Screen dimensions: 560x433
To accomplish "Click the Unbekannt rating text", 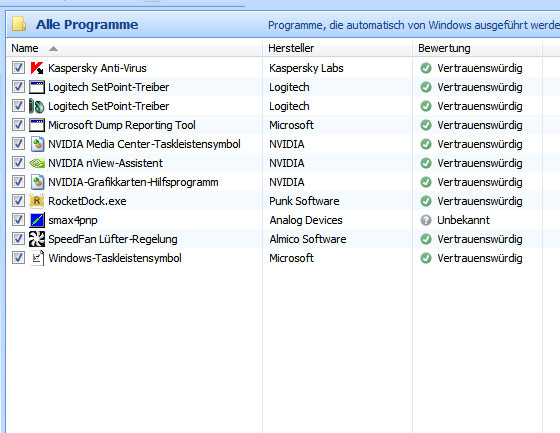I will (464, 220).
